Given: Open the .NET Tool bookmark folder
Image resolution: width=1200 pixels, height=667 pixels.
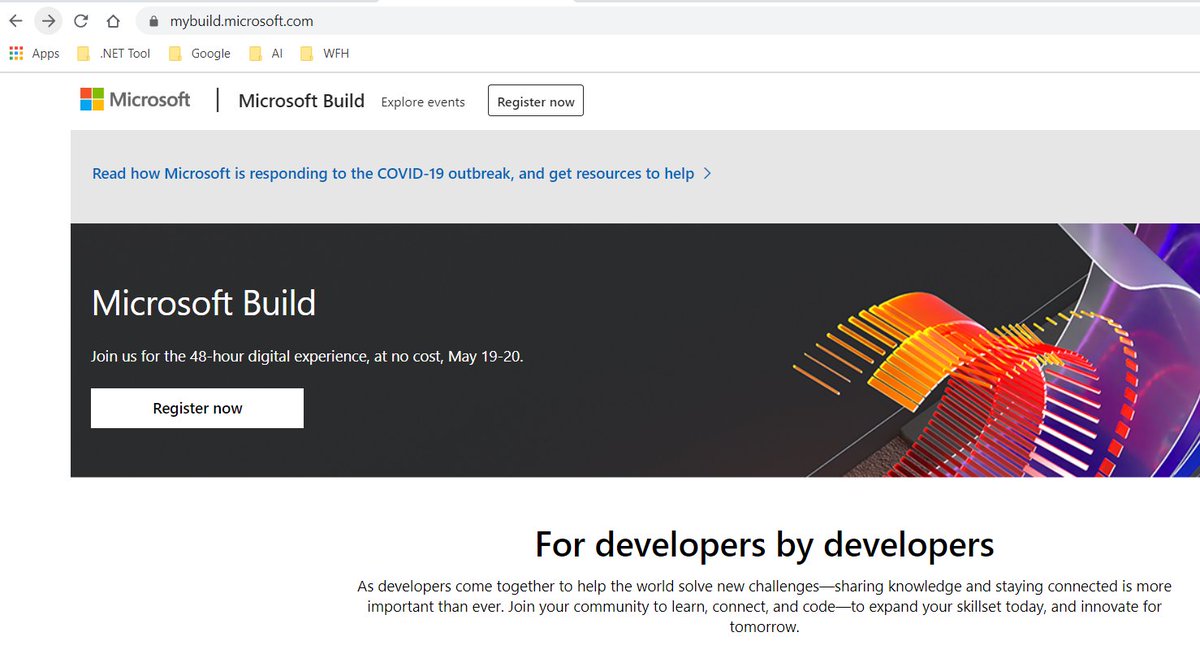Looking at the screenshot, I should [x=113, y=53].
